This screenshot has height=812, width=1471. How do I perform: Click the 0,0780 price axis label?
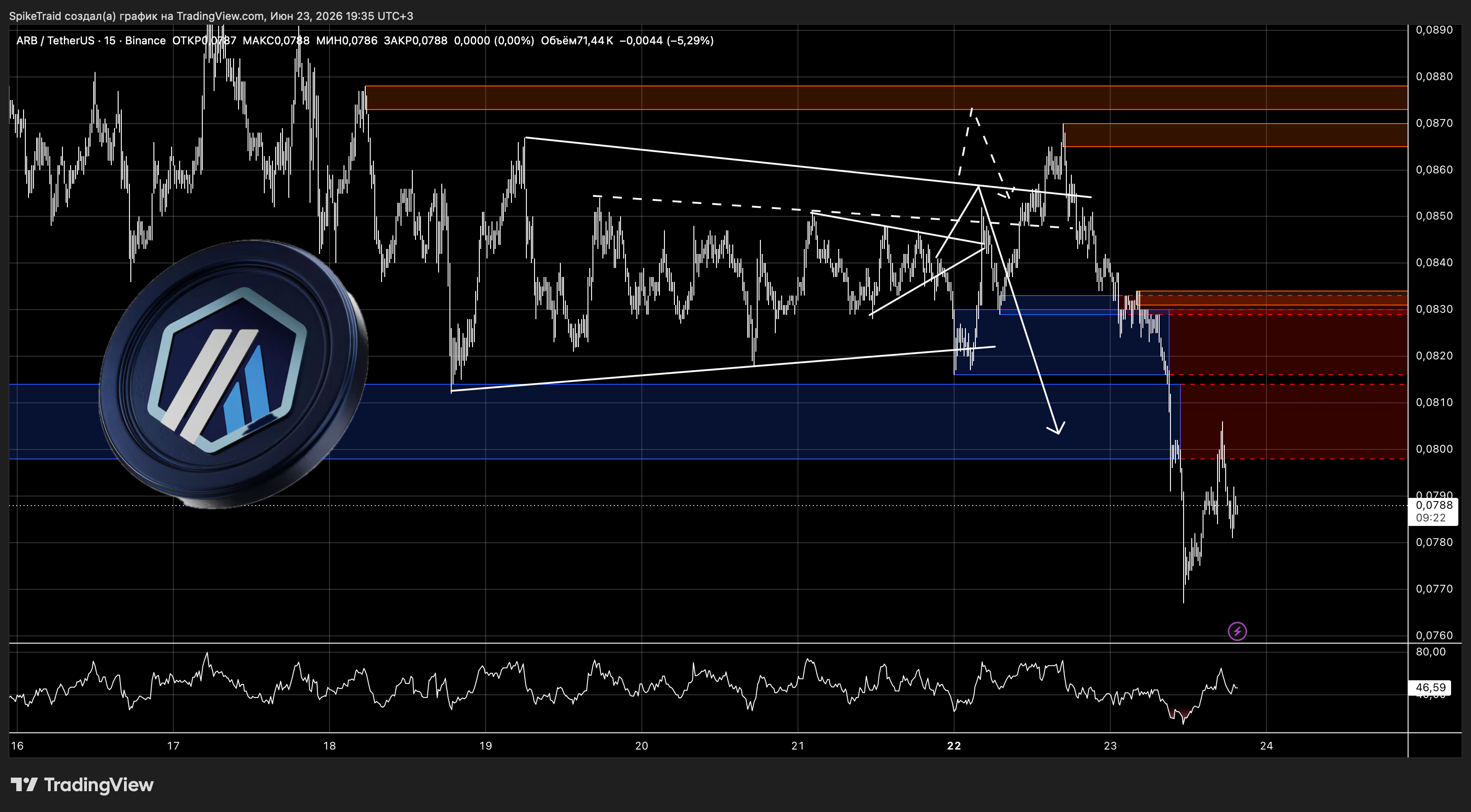[x=1434, y=542]
